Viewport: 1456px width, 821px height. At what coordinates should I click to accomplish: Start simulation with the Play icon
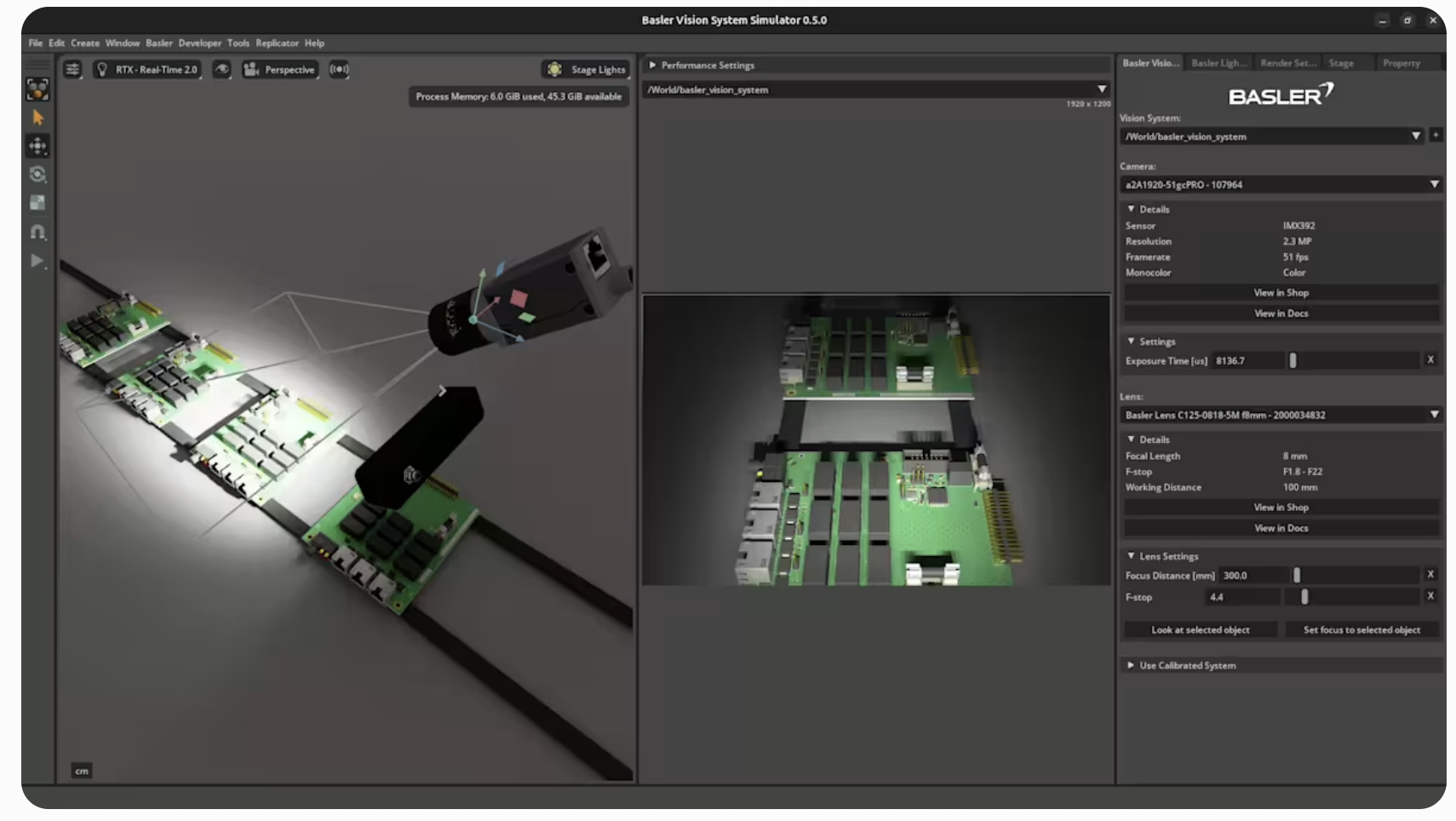[x=37, y=261]
